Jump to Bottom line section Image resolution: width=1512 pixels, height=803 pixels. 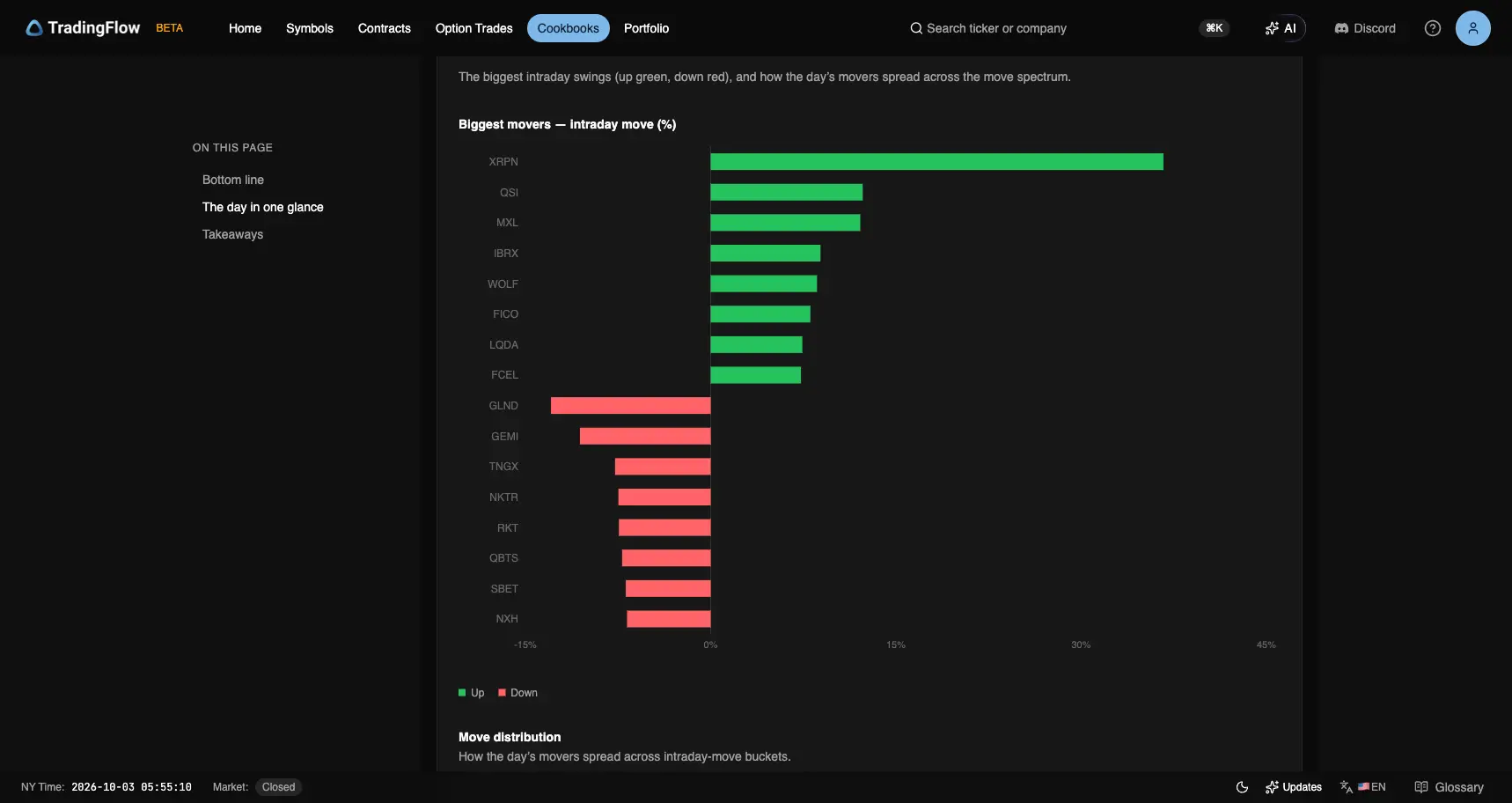233,180
